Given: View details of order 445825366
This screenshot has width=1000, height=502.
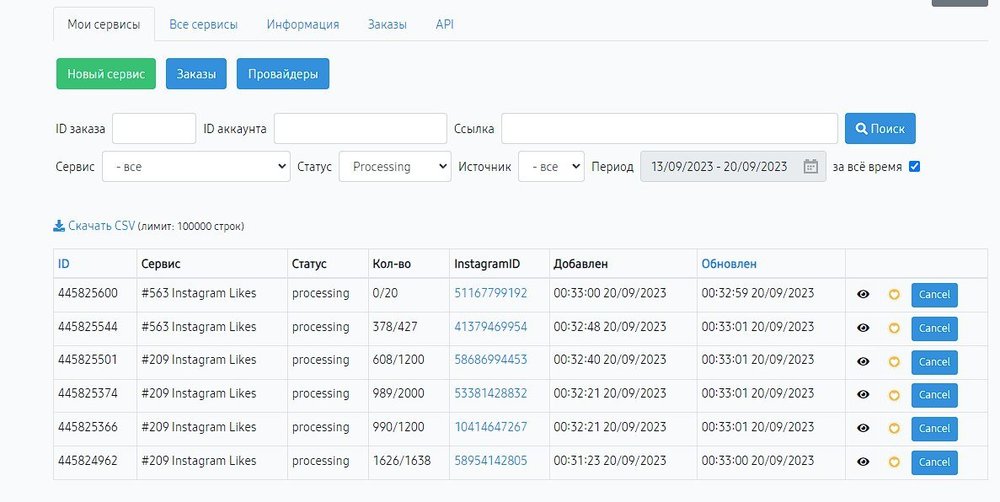Looking at the screenshot, I should click(863, 429).
